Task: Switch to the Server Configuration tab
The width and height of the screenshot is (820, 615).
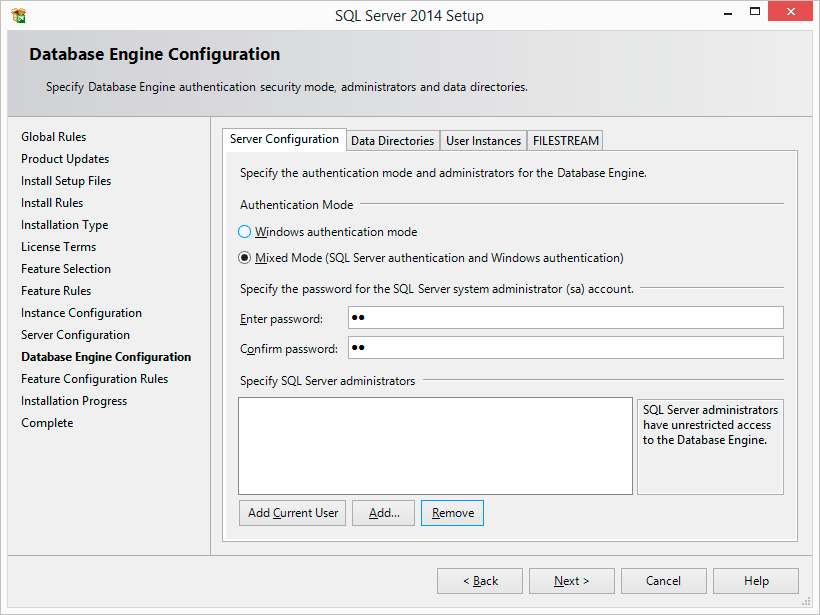Action: (x=284, y=139)
